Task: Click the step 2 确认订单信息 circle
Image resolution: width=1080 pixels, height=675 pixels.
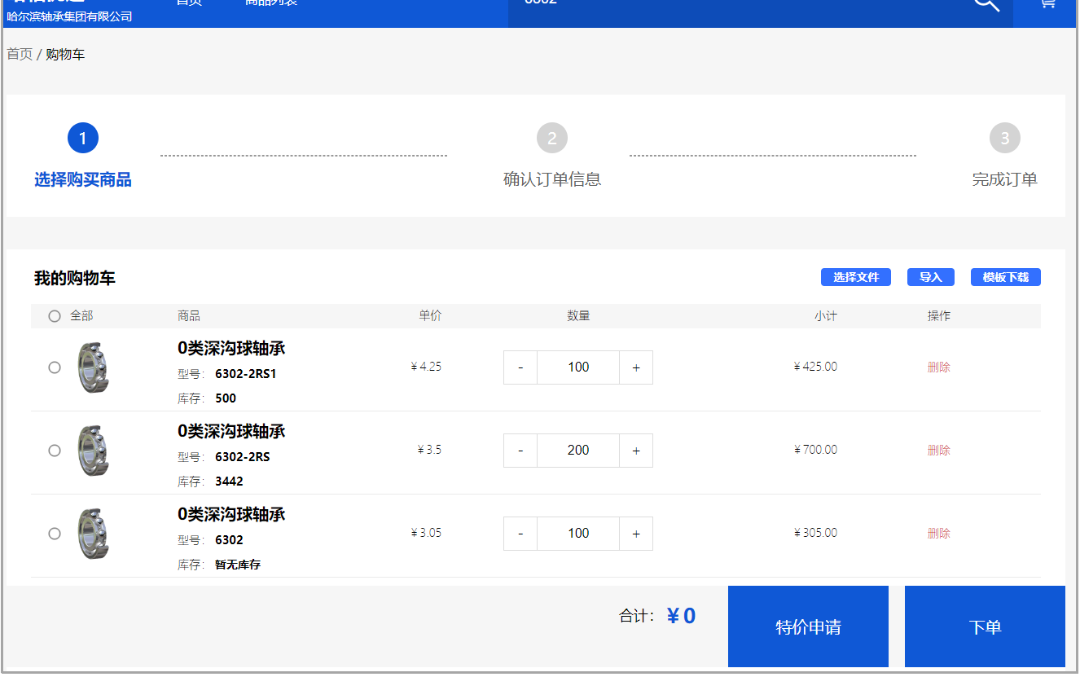Action: click(x=552, y=138)
